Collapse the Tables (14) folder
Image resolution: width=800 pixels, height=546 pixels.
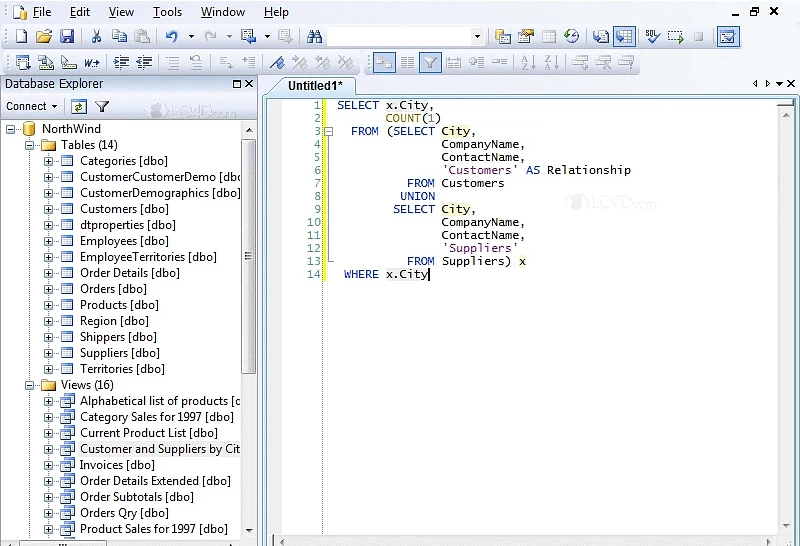pos(30,145)
